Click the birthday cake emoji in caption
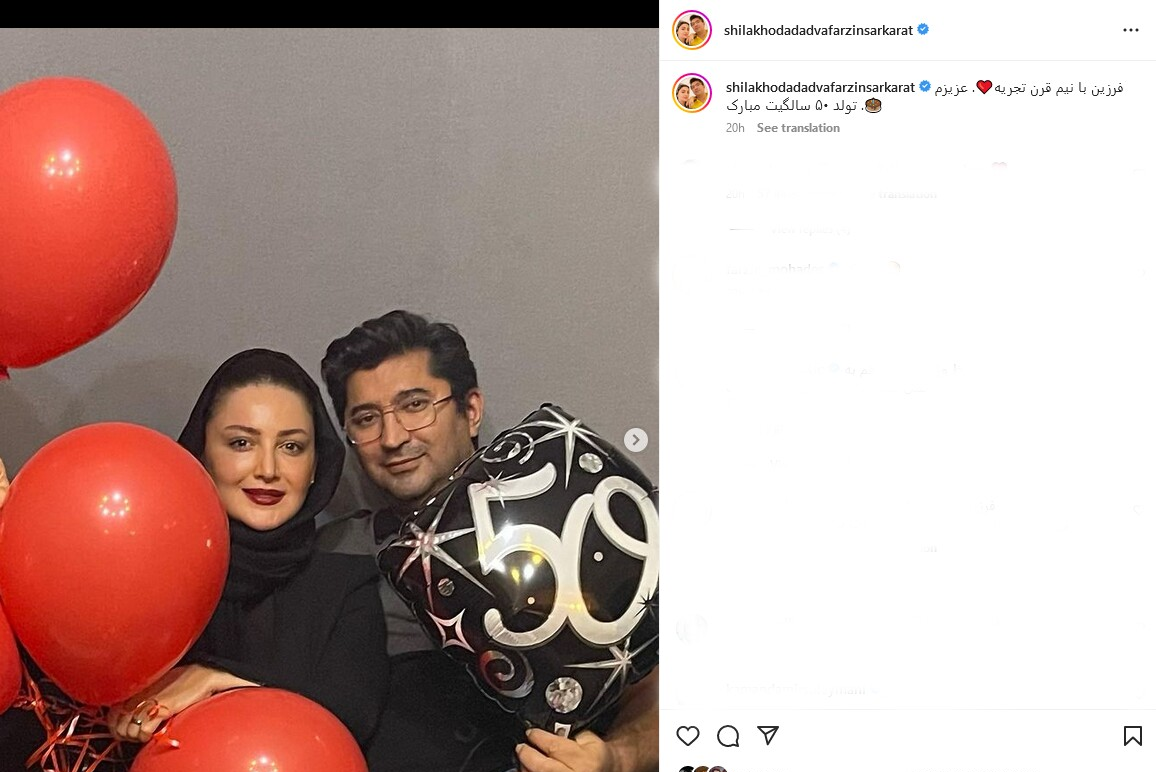Screen dimensions: 1156x772 click(x=873, y=105)
